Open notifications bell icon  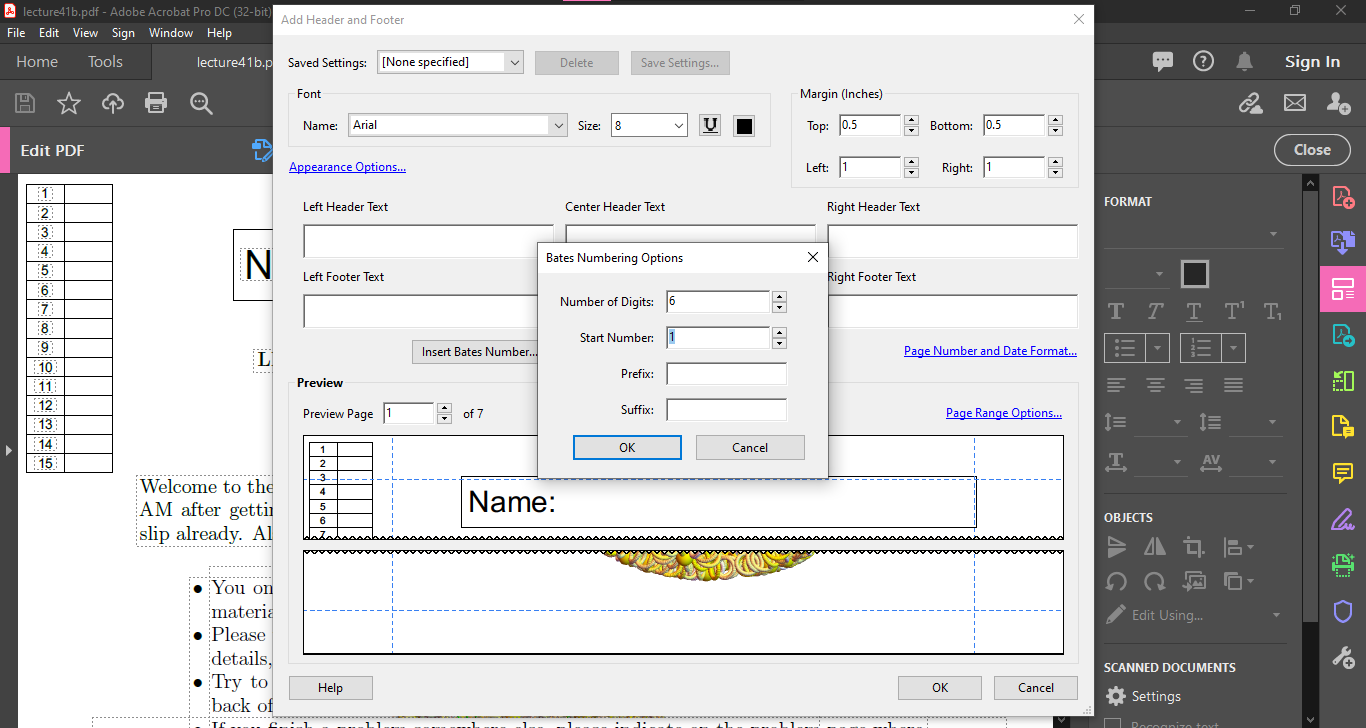pyautogui.click(x=1244, y=62)
